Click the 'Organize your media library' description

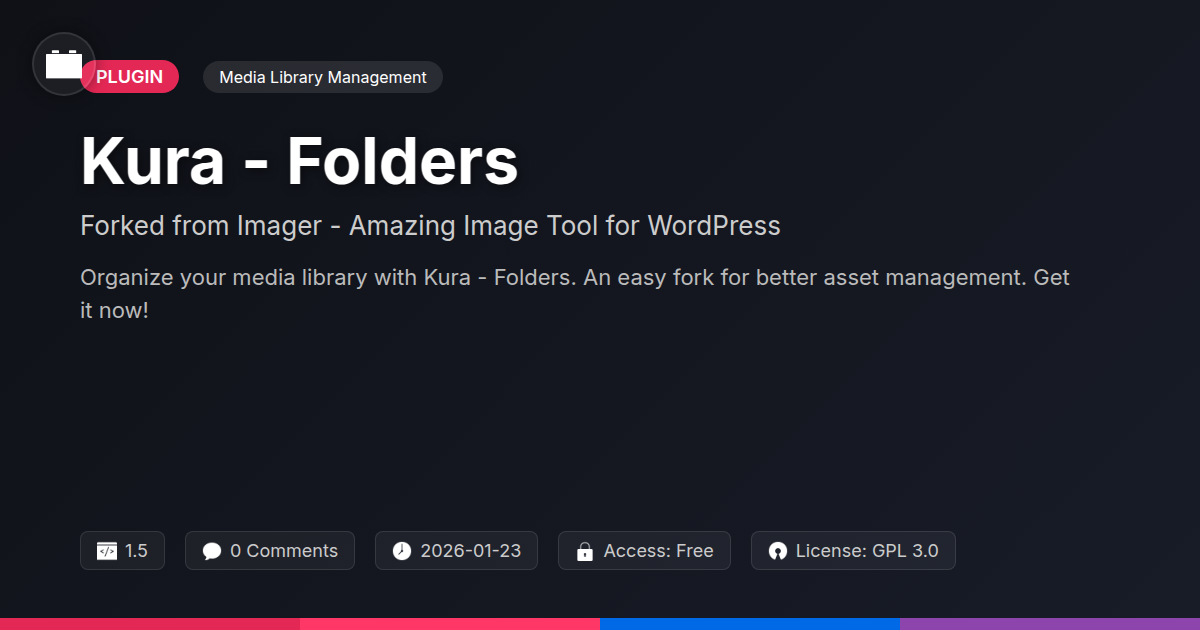coord(575,293)
